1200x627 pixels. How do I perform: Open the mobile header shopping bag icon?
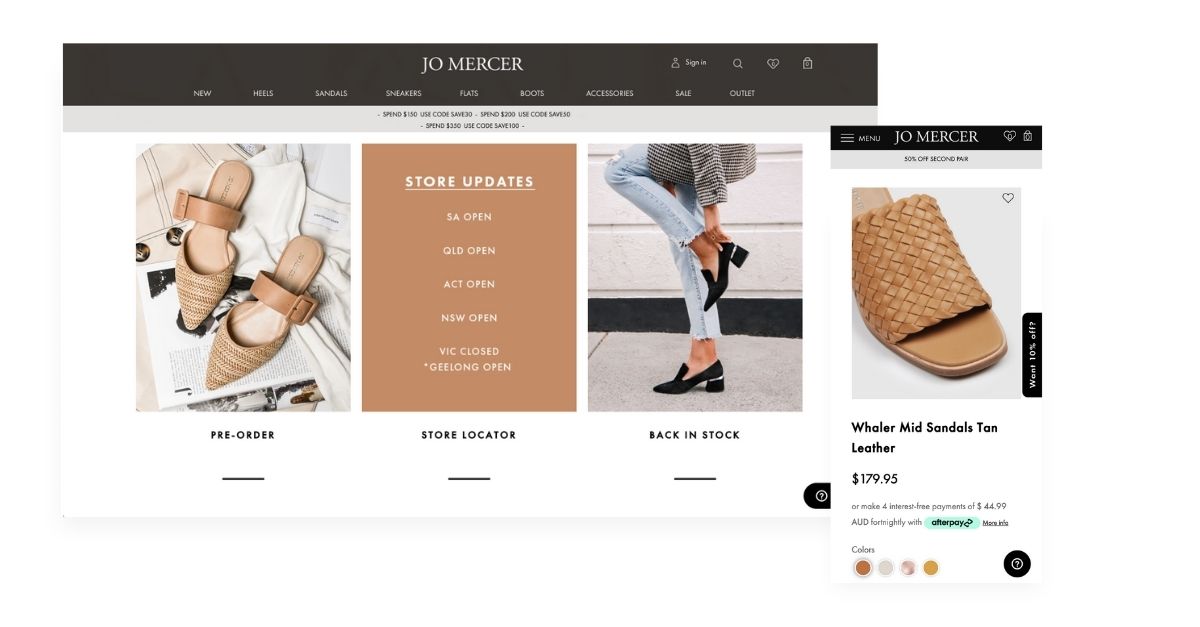coord(1027,136)
